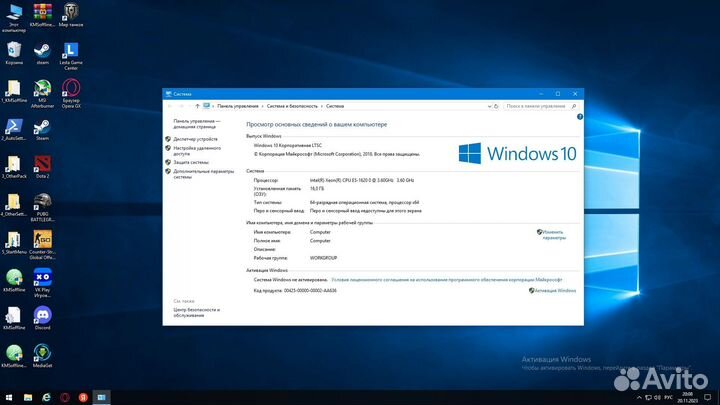Viewport: 720px width, 405px height.
Task: Open Yandex browser from the taskbar
Action: 83,397
